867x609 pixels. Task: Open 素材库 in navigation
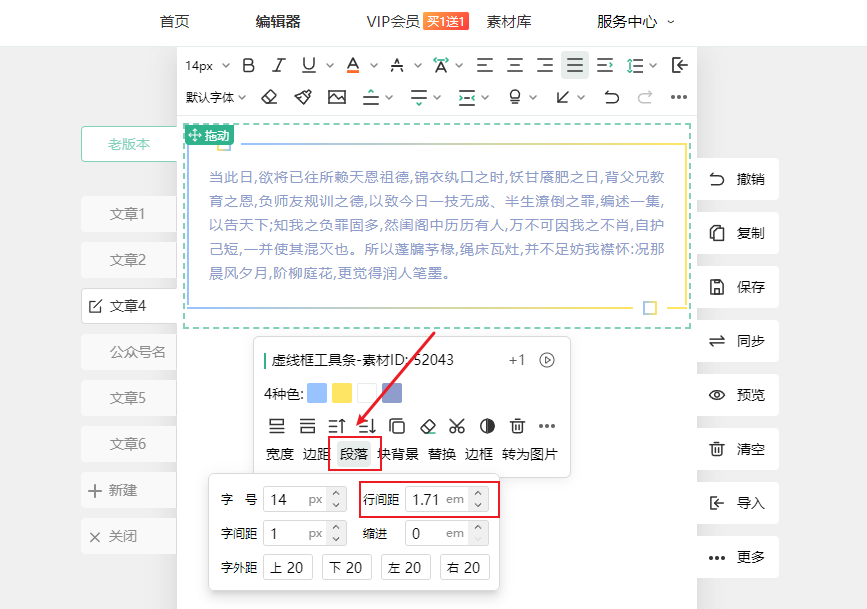click(509, 22)
